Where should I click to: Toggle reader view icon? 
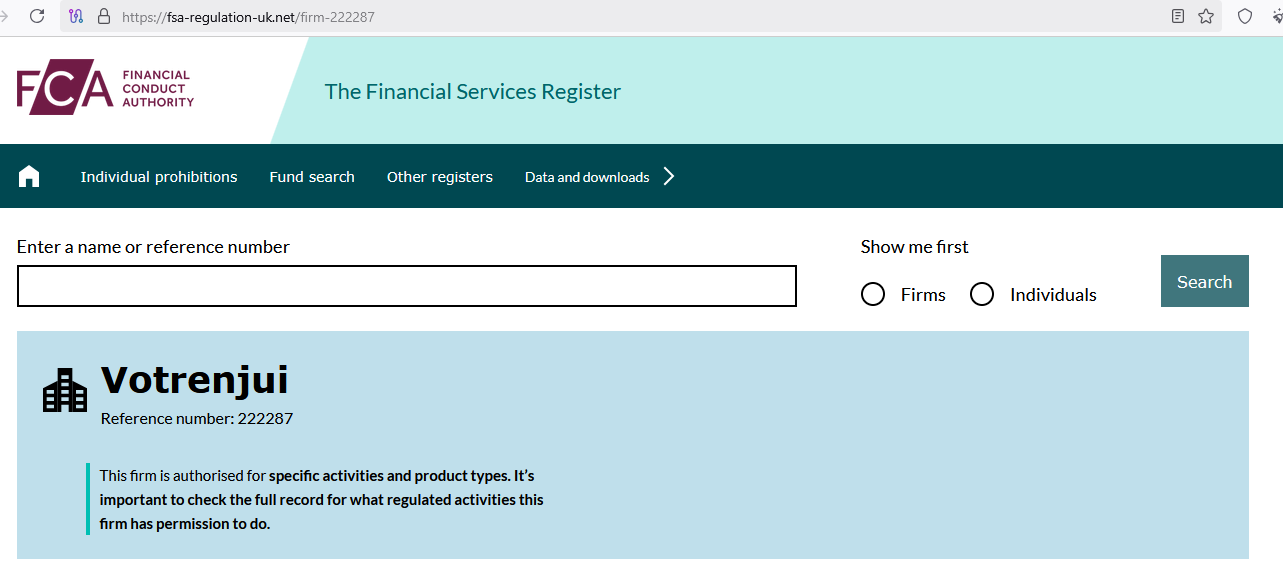tap(1178, 16)
